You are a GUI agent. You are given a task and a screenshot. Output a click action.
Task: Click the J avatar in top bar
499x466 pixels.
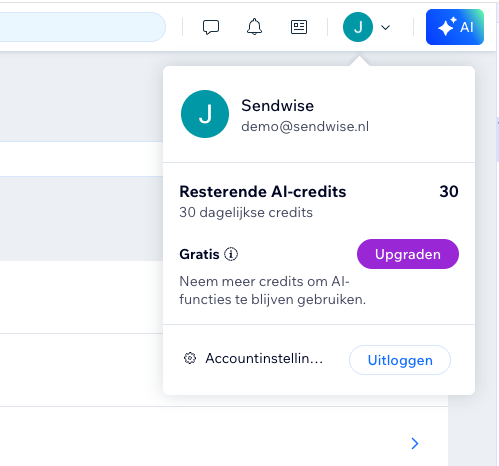click(x=358, y=27)
